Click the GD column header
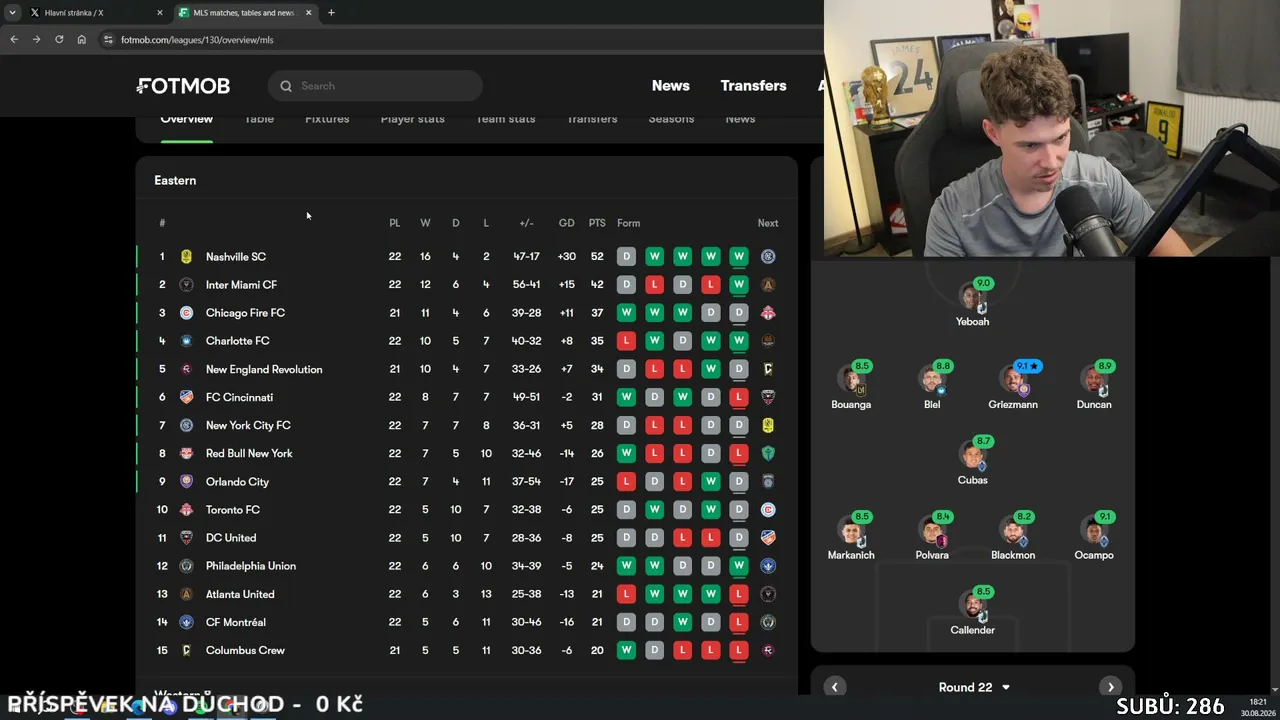This screenshot has height=720, width=1280. pyautogui.click(x=566, y=223)
